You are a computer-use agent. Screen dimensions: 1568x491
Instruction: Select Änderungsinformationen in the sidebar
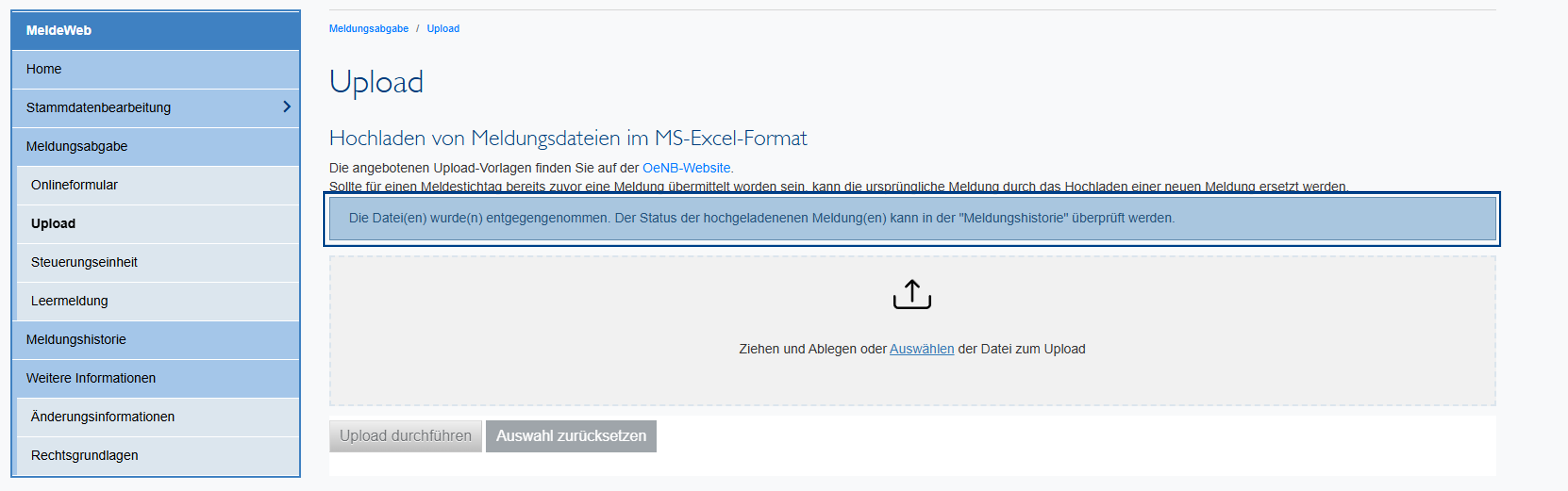(x=102, y=417)
